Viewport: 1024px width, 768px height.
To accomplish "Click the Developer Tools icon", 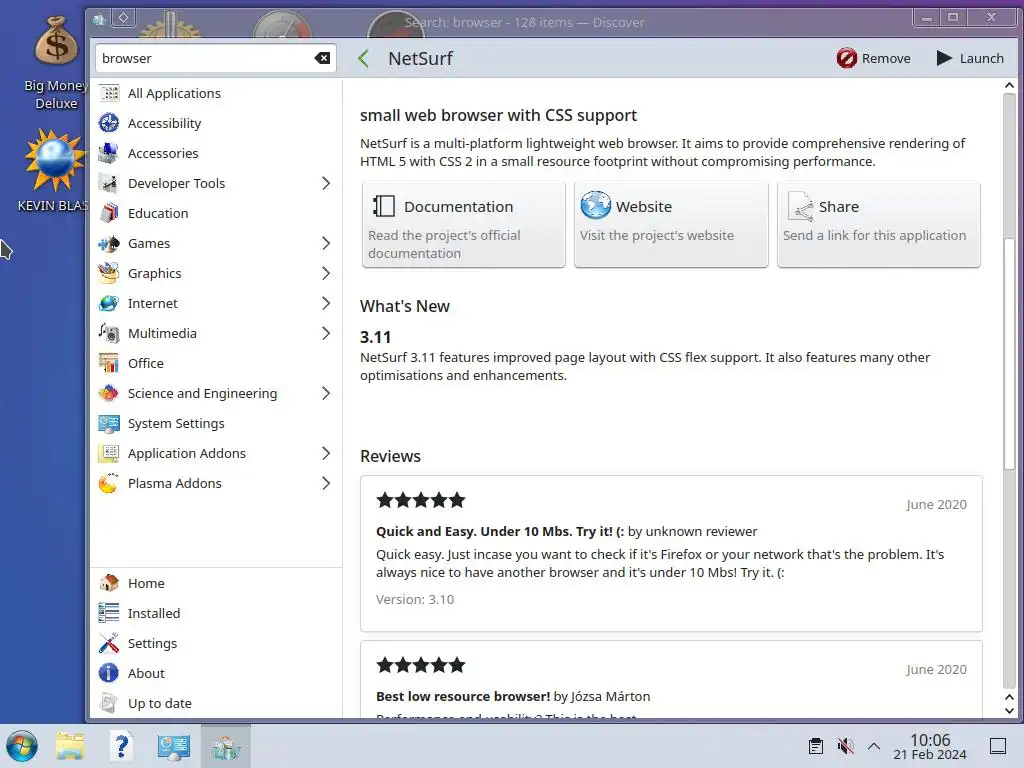I will tap(108, 184).
